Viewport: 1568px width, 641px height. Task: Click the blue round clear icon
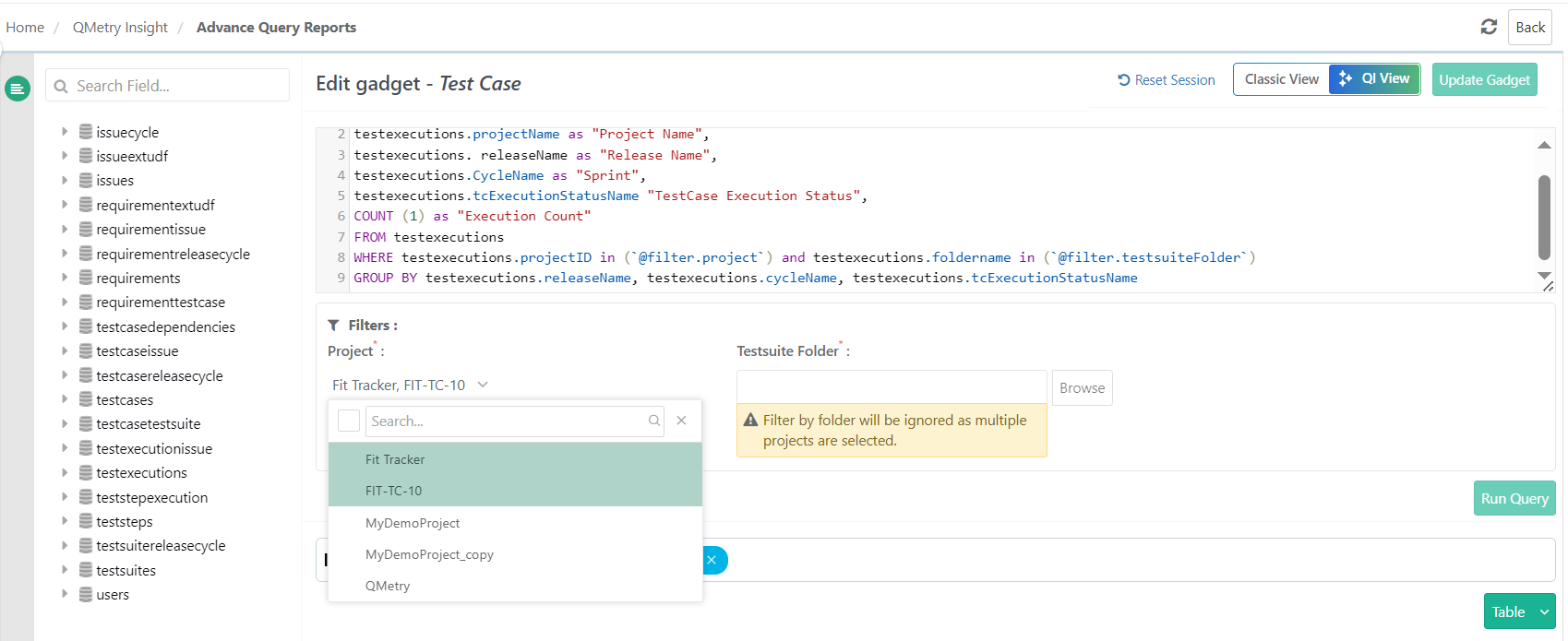pos(712,560)
